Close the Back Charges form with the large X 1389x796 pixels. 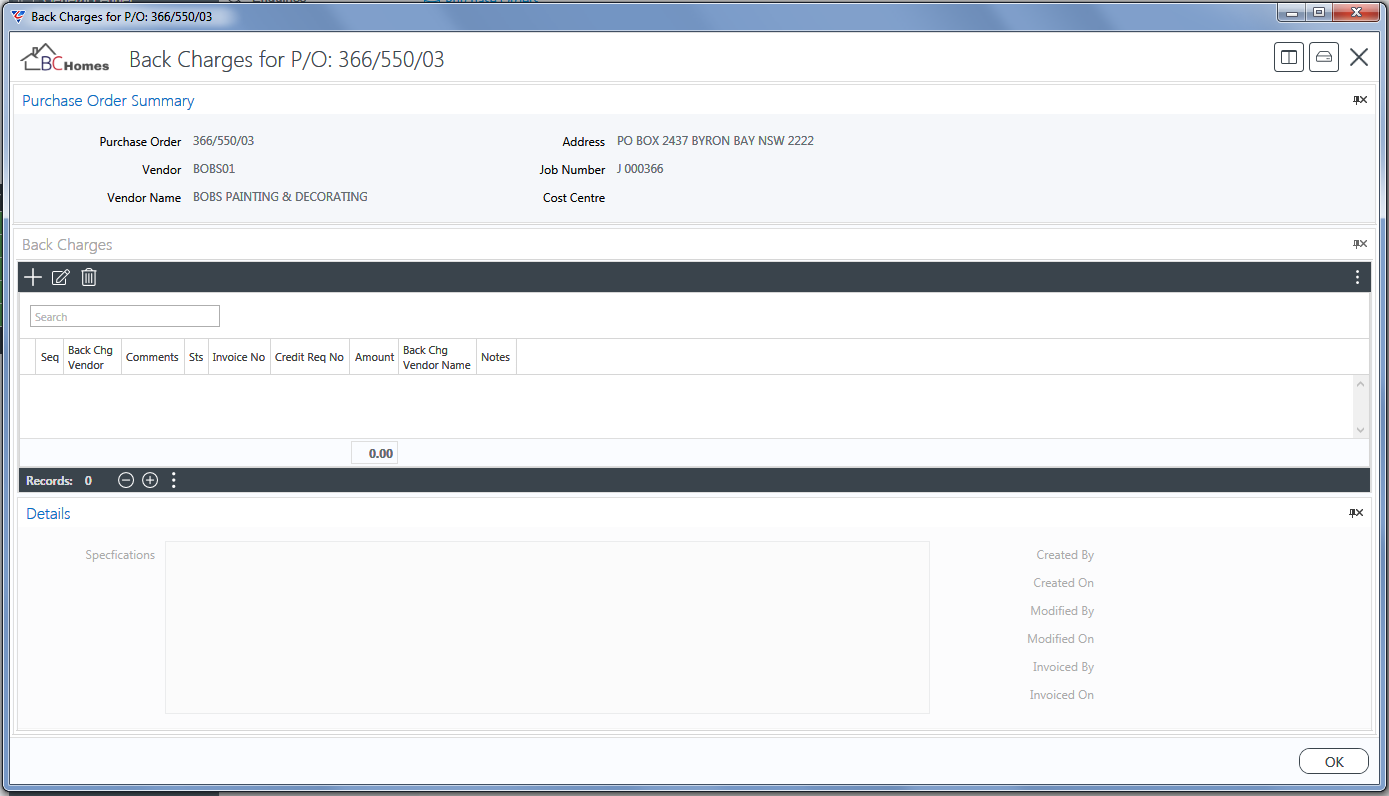1359,57
